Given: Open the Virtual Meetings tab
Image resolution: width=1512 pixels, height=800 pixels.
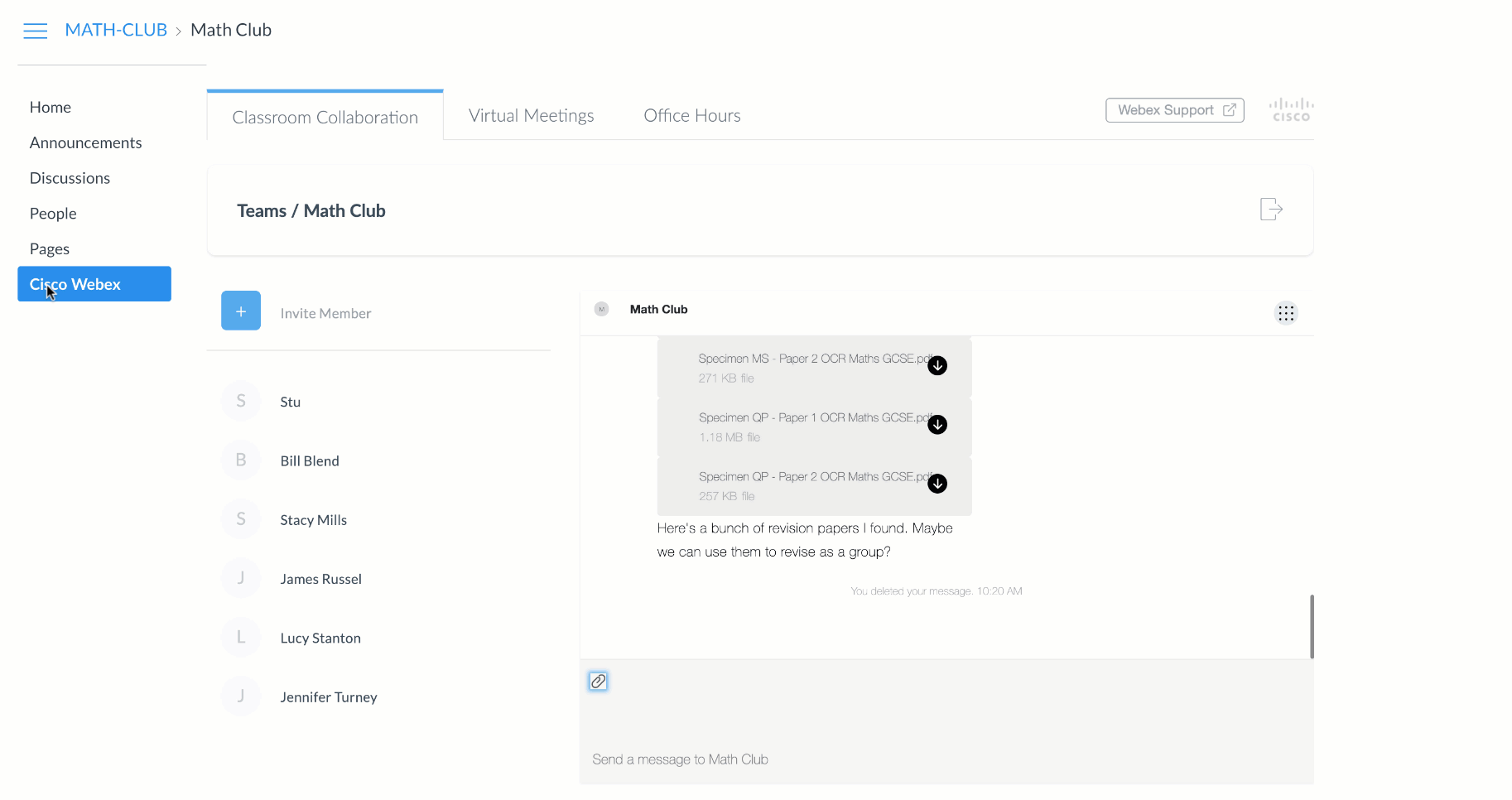Looking at the screenshot, I should tap(531, 115).
